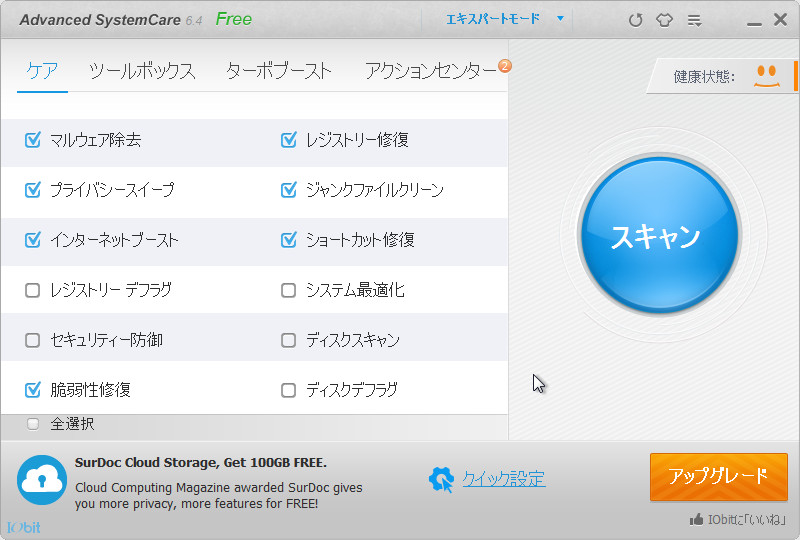
Task: Select the ケア tab
Action: [42, 70]
